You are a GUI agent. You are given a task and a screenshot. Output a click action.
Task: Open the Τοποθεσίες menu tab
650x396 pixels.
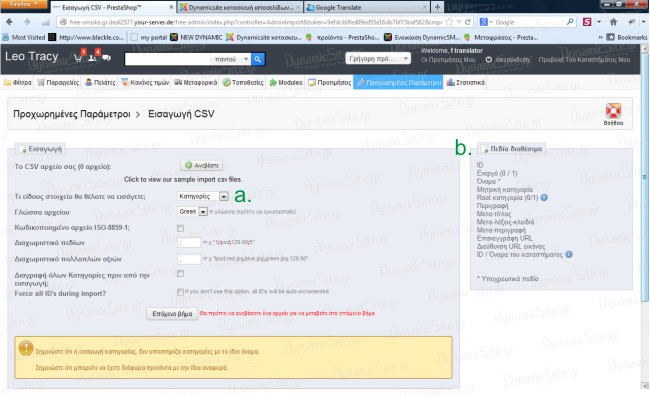pos(243,83)
